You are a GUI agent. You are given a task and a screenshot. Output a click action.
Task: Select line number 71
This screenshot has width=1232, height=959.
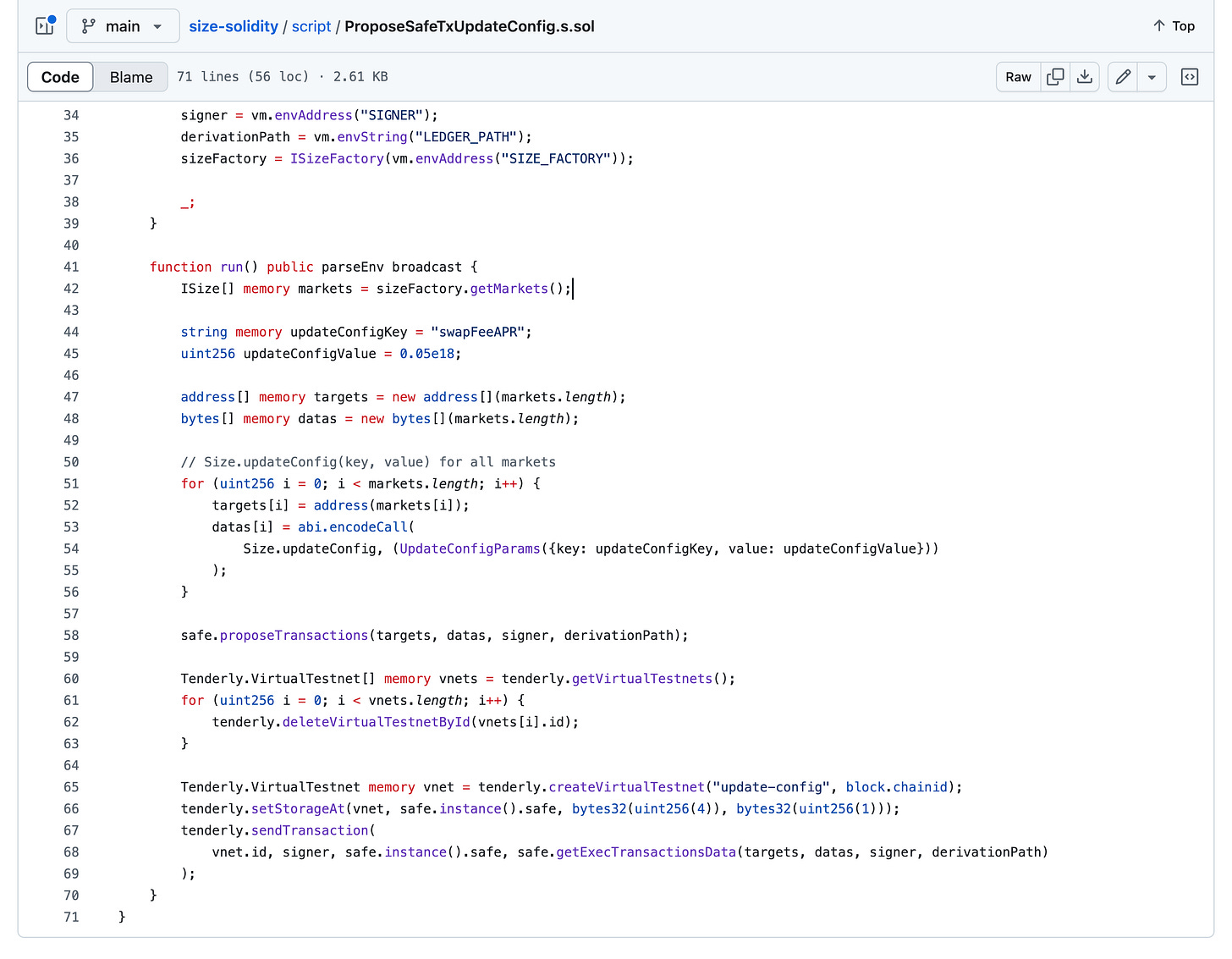pos(71,917)
